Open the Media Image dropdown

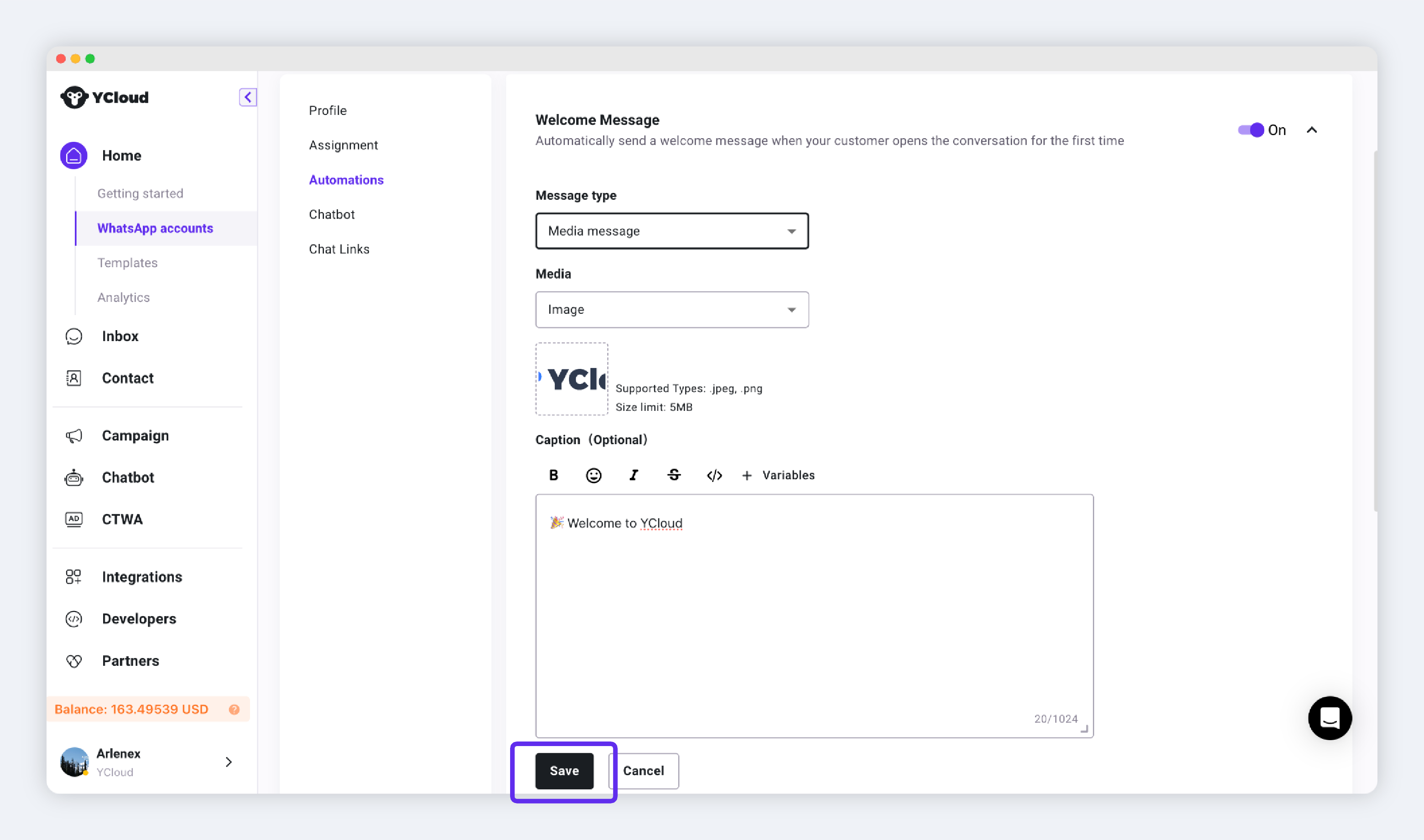click(x=672, y=310)
